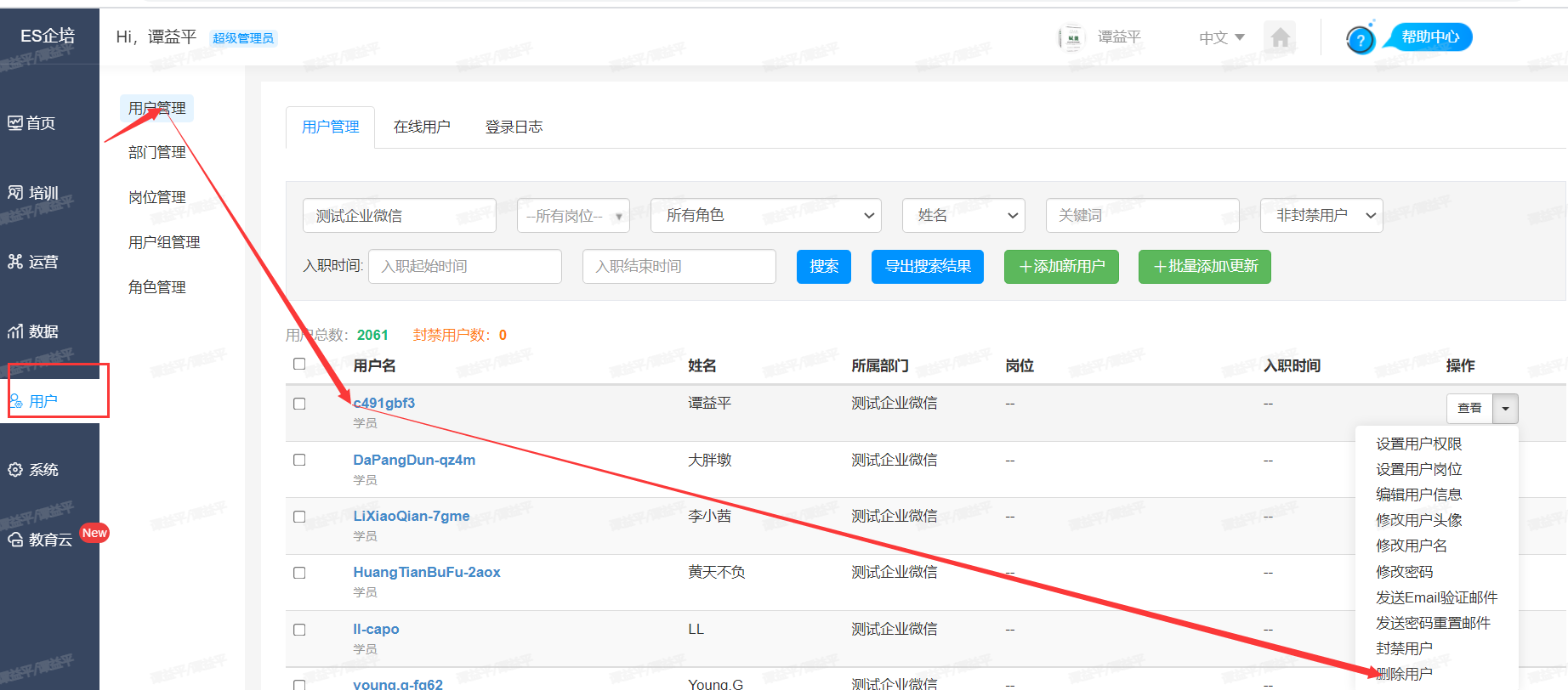Open the 系统 gear sidebar item
Viewport: 1568px width, 690px height.
click(x=33, y=470)
